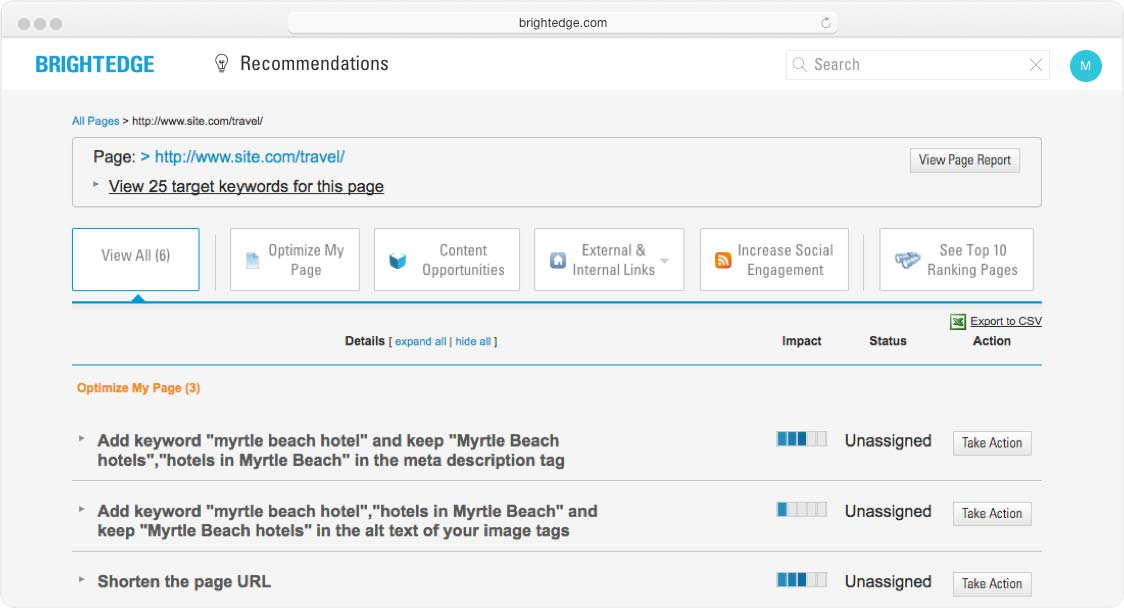Open the External & Internal Links dropdown

[x=664, y=261]
